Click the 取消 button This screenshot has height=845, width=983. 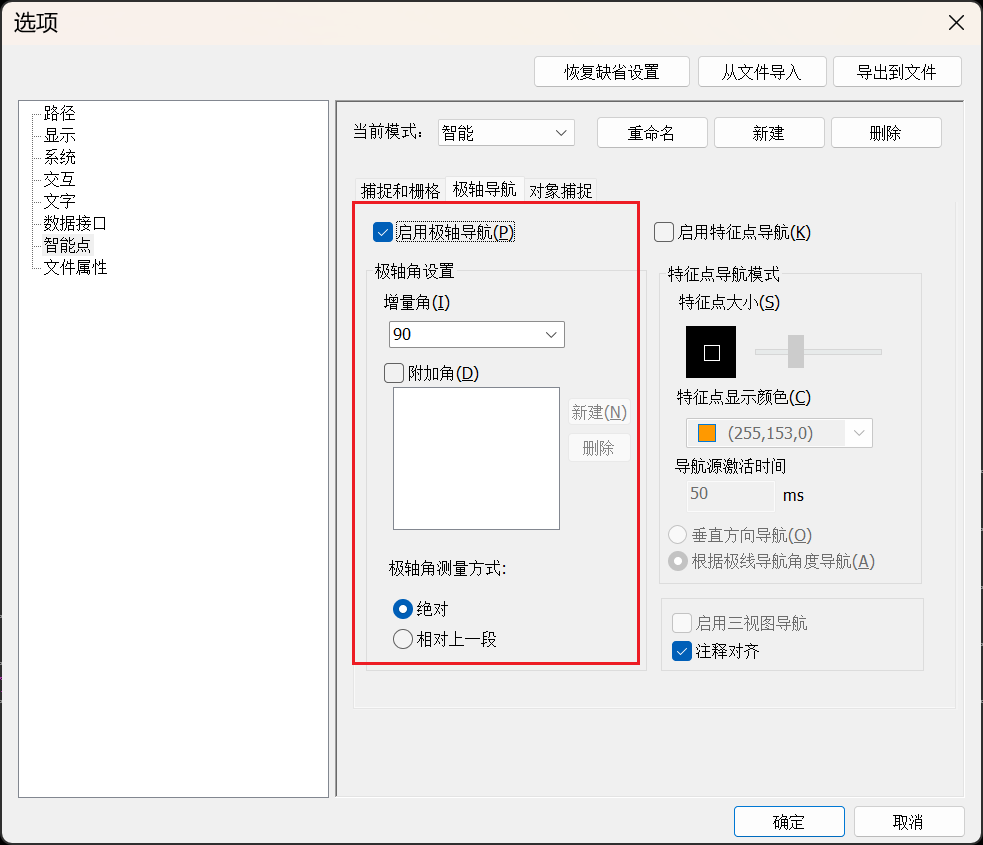point(909,822)
